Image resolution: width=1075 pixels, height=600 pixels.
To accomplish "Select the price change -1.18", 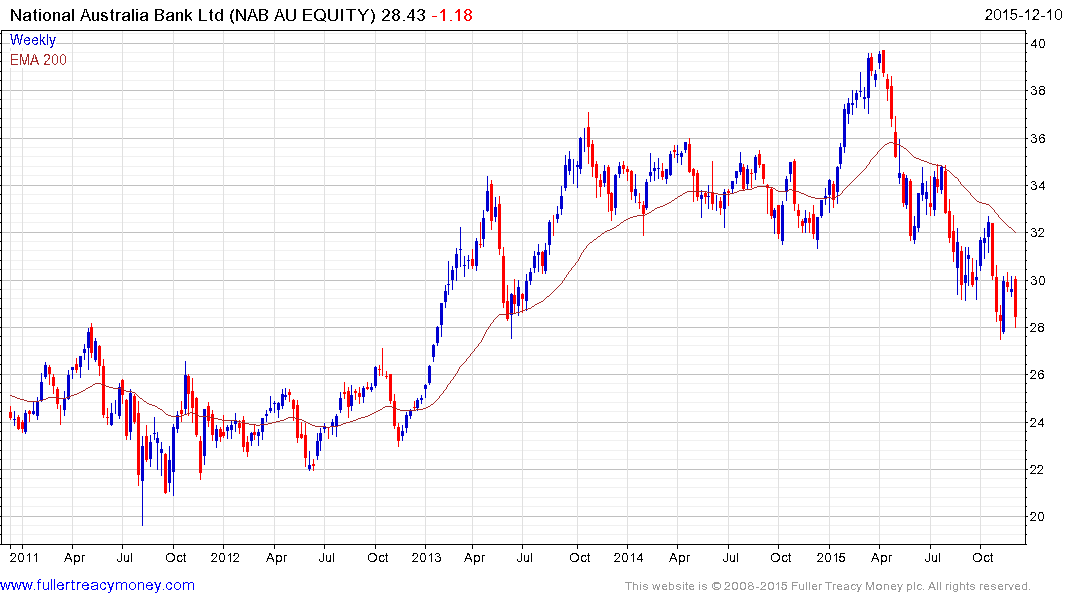I will [x=452, y=15].
